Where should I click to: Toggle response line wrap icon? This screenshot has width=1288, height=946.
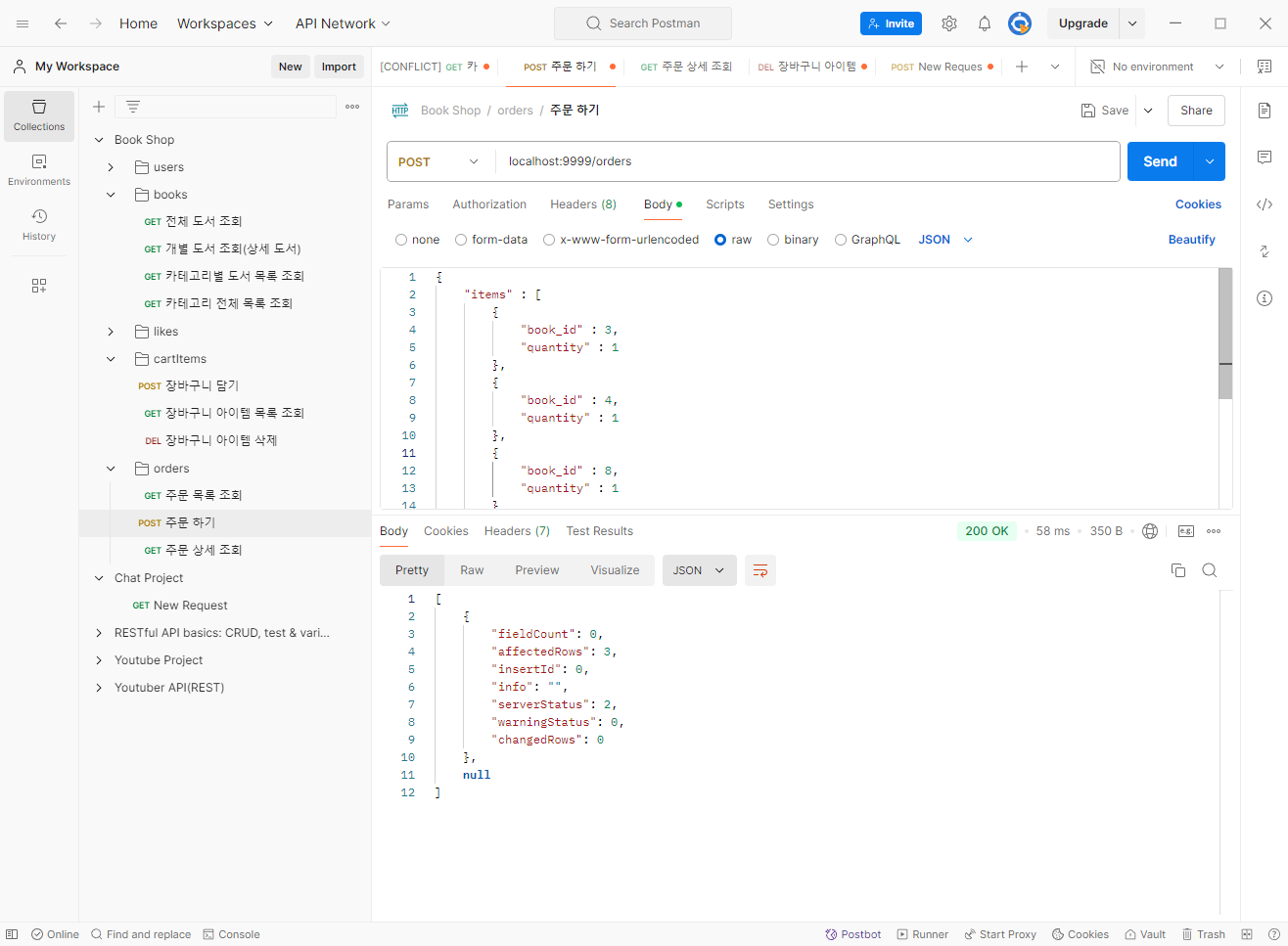pos(760,570)
